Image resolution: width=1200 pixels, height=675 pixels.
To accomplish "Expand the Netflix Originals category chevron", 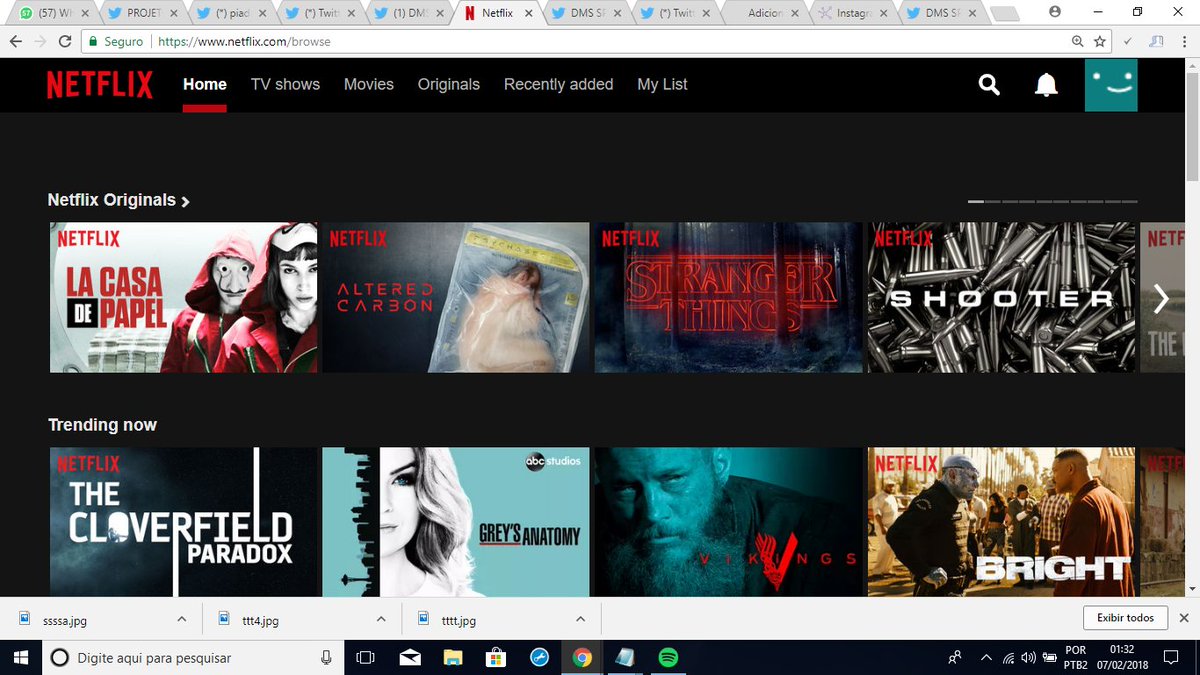I will point(186,202).
